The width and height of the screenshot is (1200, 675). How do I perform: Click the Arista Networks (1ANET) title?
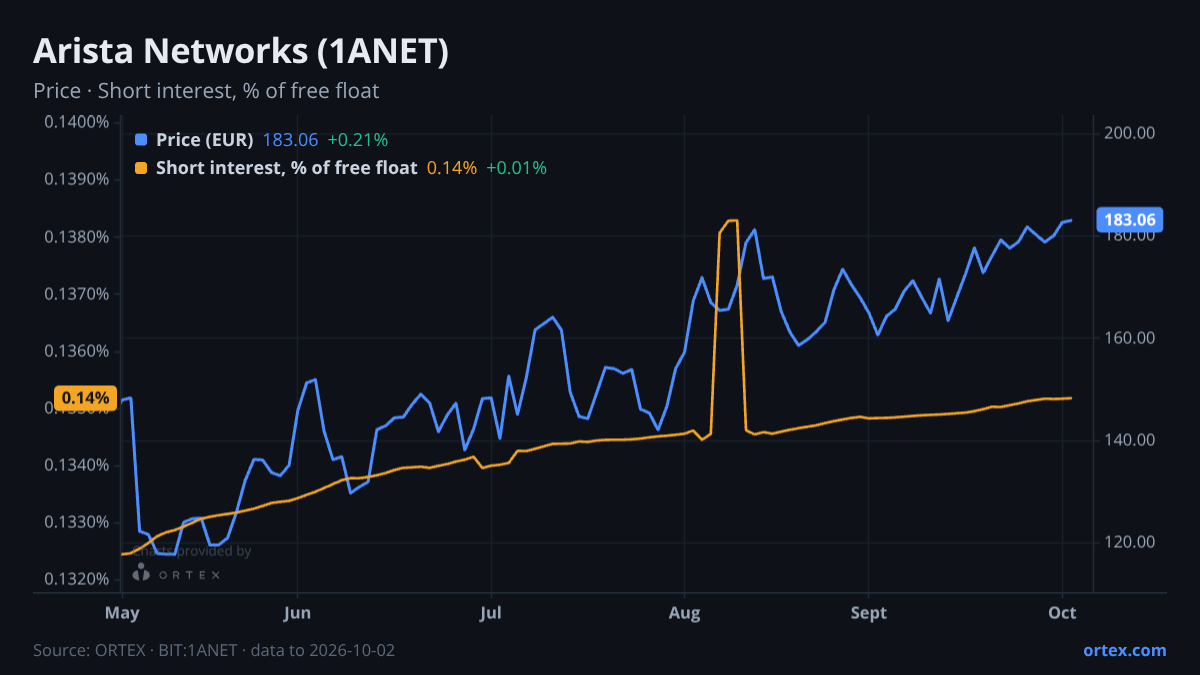pos(241,52)
